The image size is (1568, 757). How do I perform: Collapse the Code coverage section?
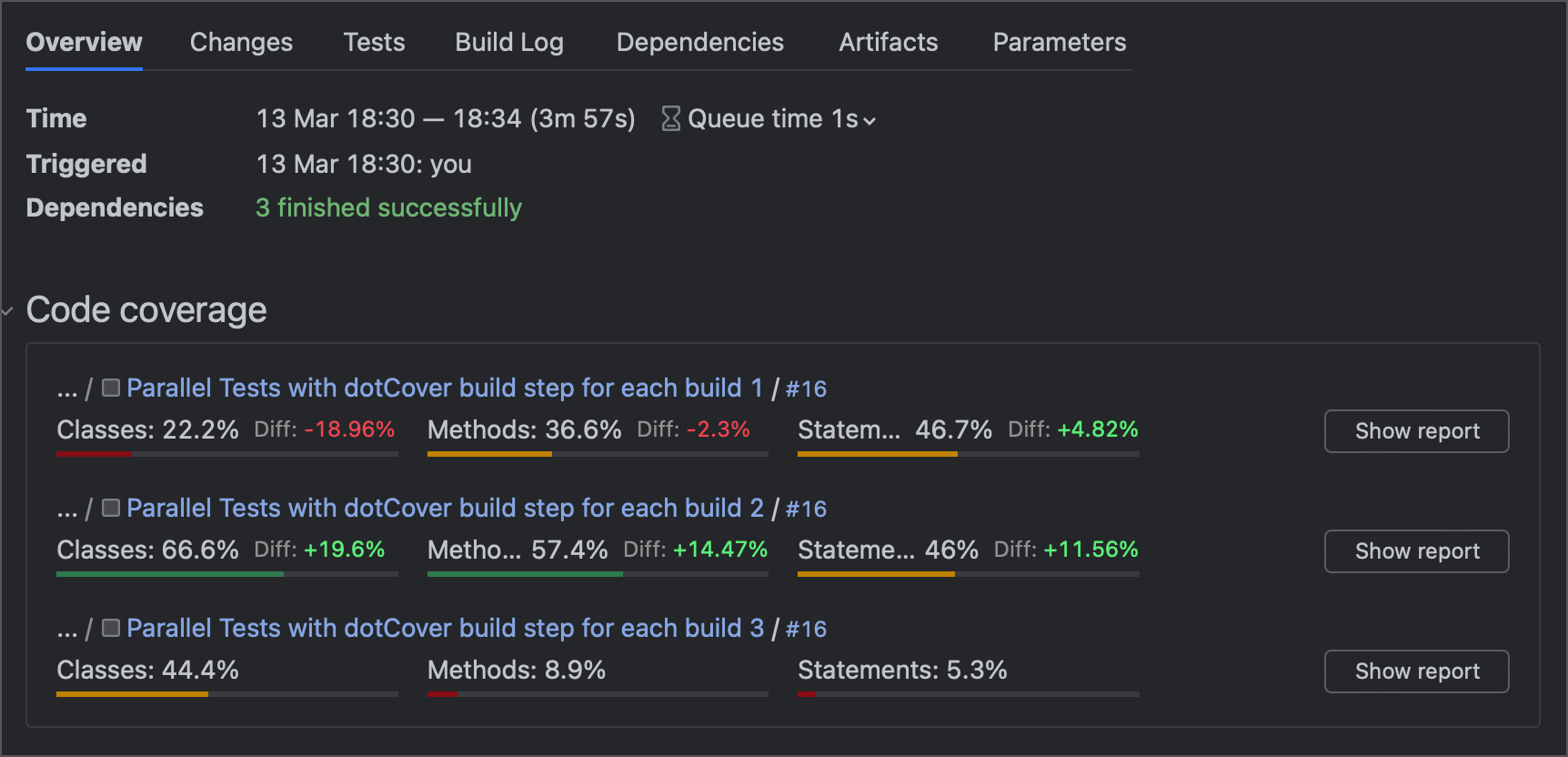(8, 311)
